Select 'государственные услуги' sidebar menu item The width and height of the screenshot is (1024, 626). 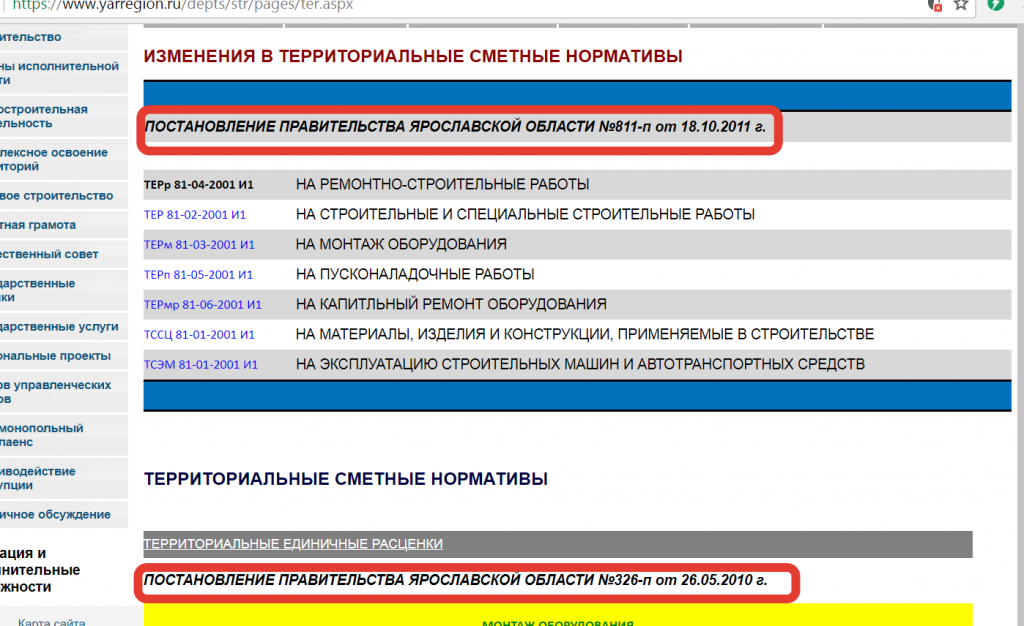pyautogui.click(x=59, y=327)
